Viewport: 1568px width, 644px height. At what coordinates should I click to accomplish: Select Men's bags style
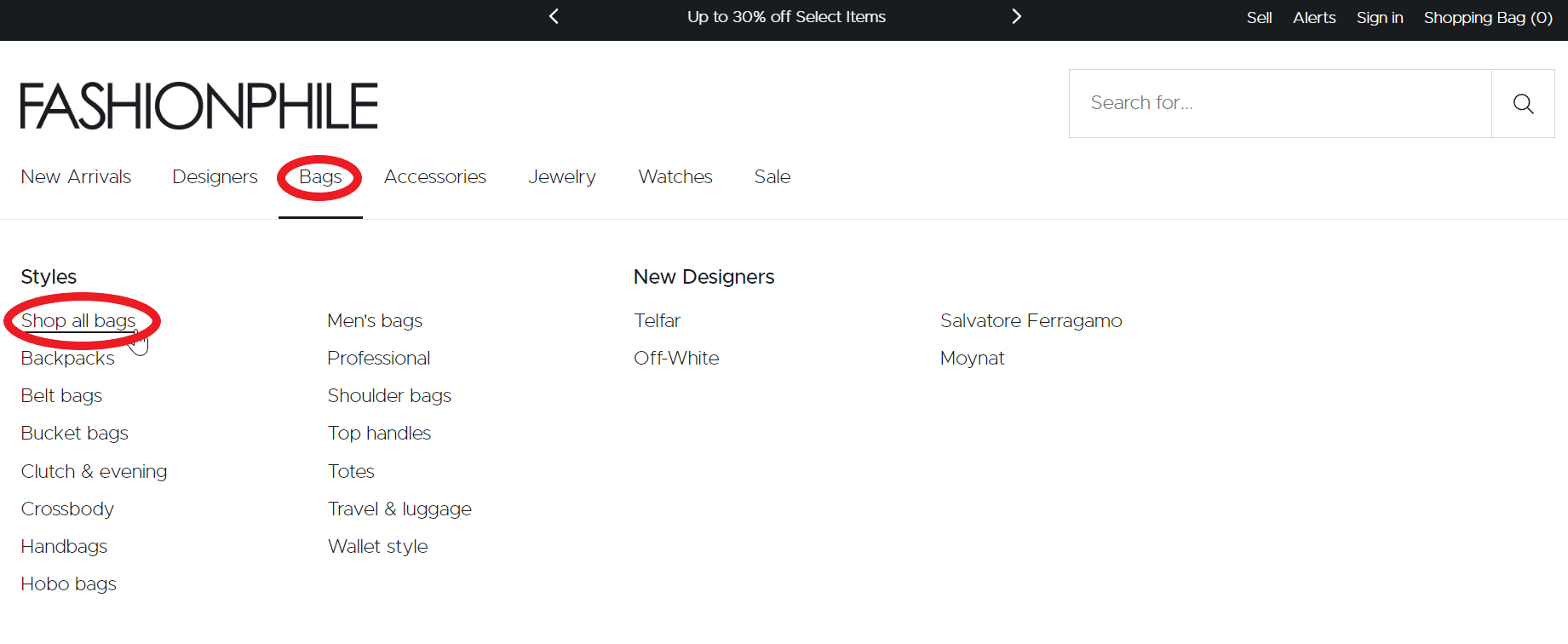click(375, 320)
